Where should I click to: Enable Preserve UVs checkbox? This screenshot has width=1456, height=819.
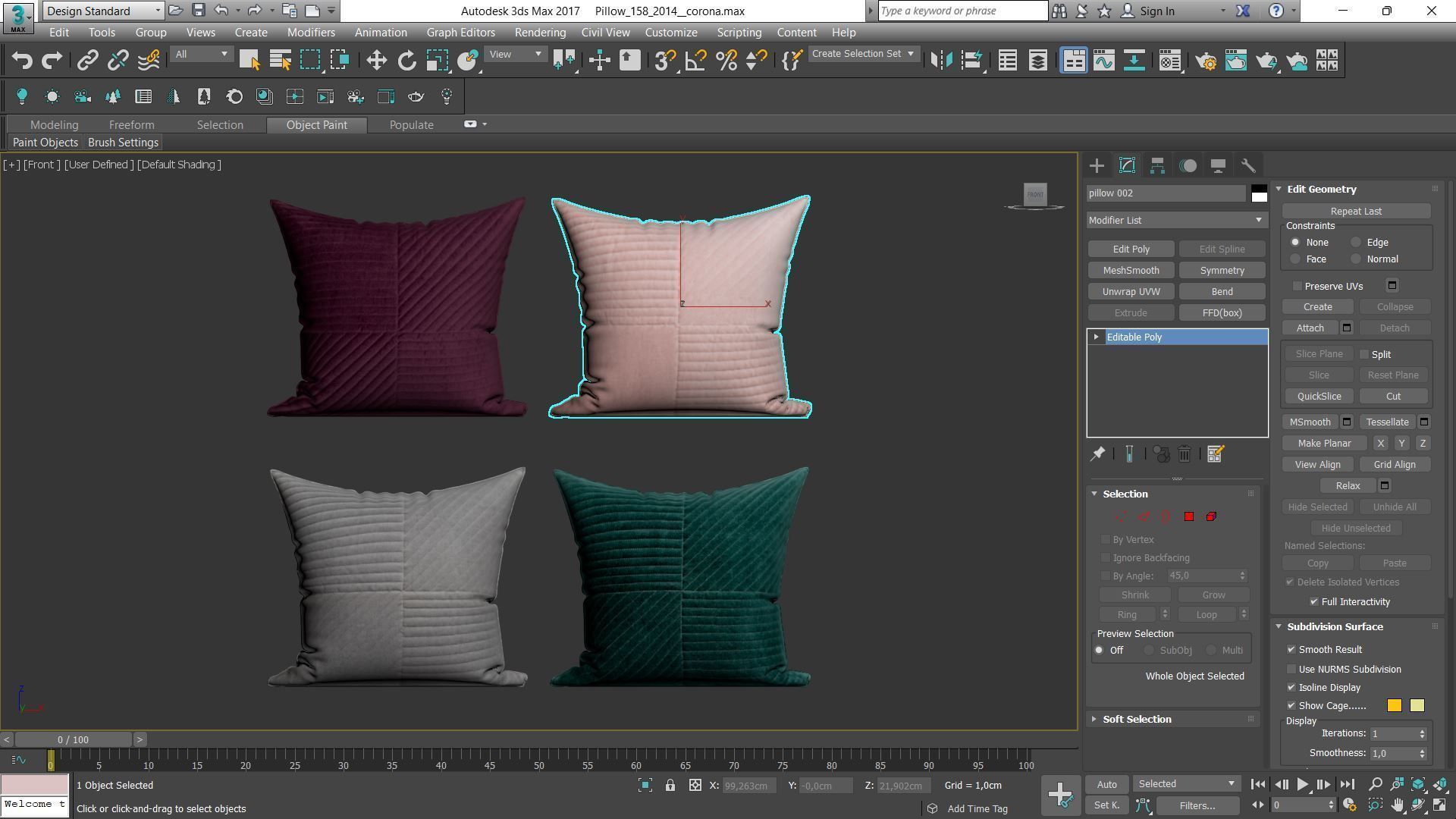1298,286
